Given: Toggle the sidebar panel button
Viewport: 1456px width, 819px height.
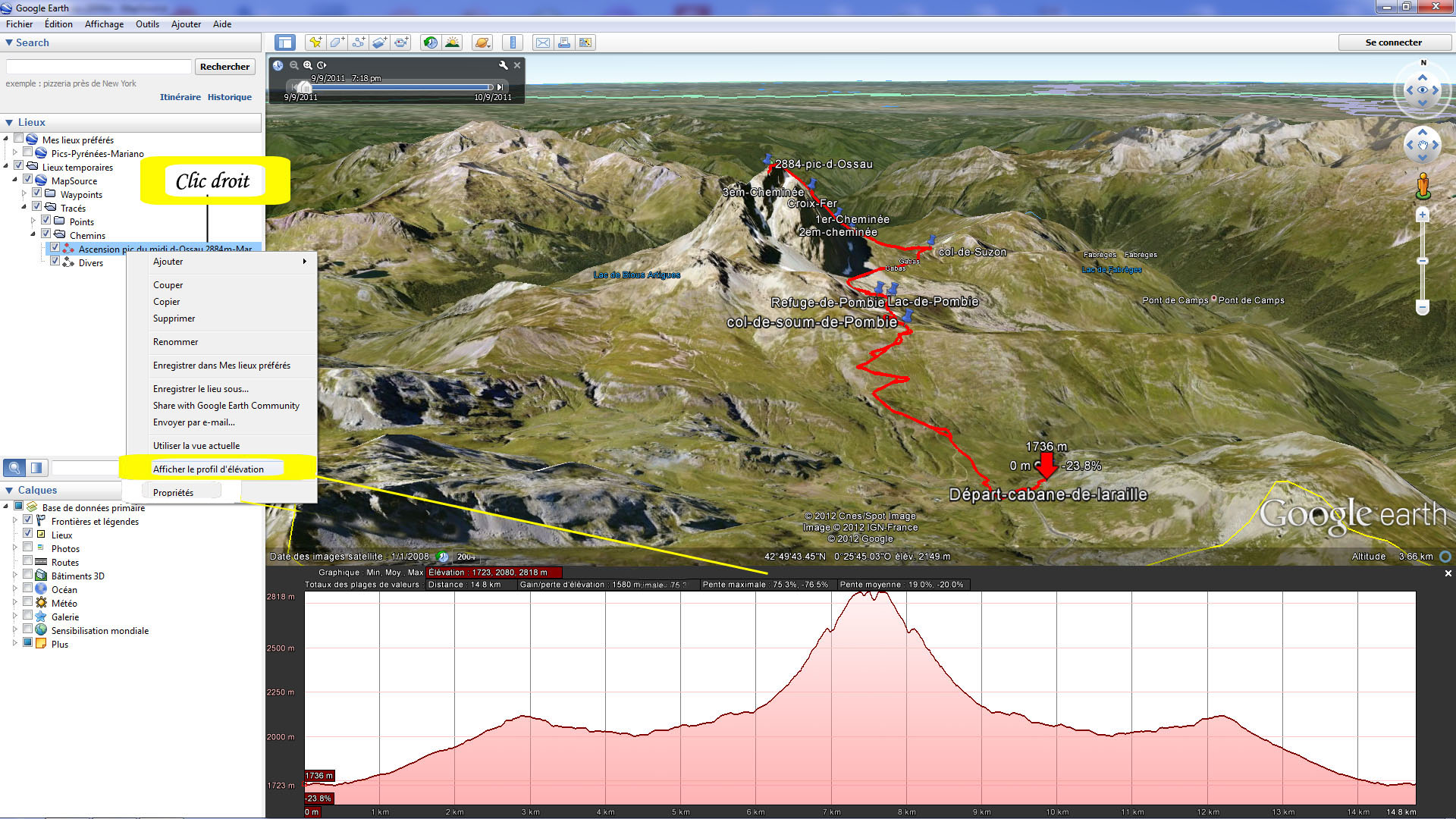Looking at the screenshot, I should (285, 42).
